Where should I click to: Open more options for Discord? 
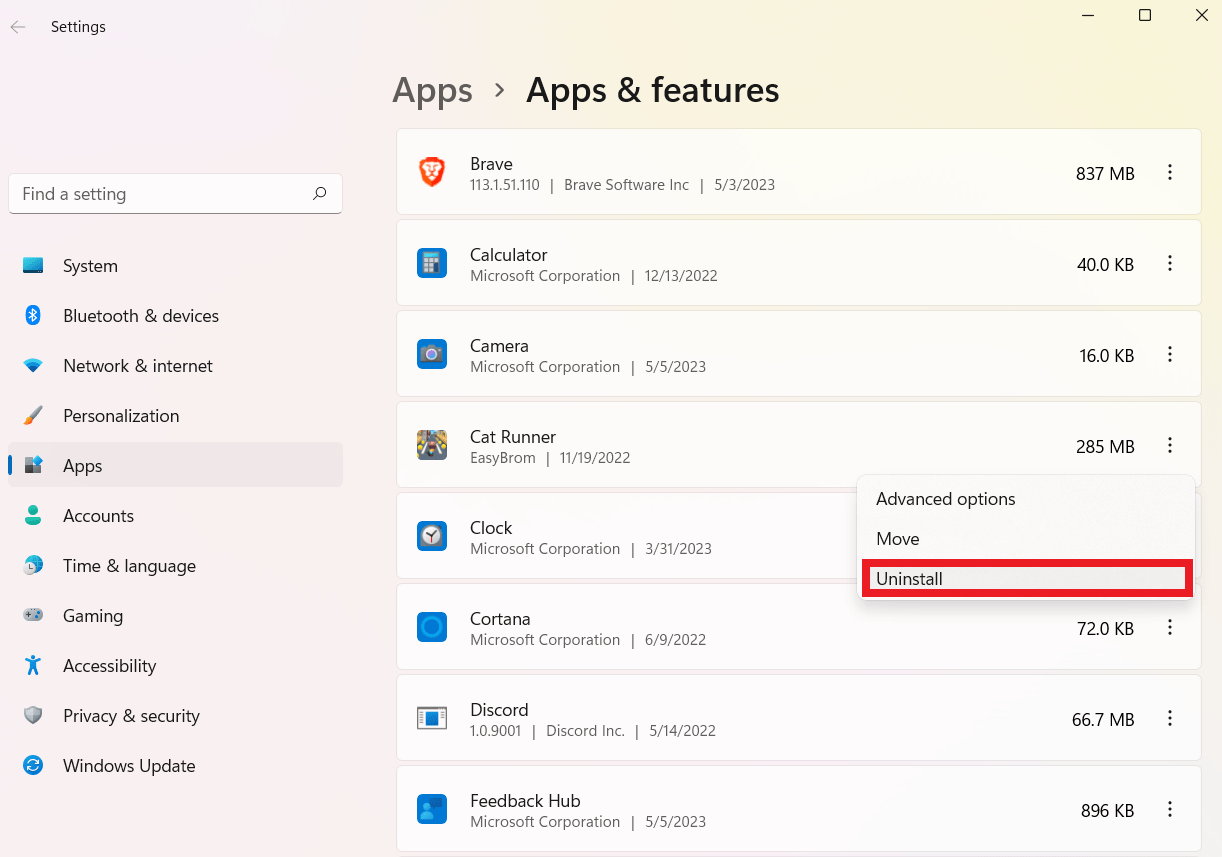click(x=1170, y=719)
